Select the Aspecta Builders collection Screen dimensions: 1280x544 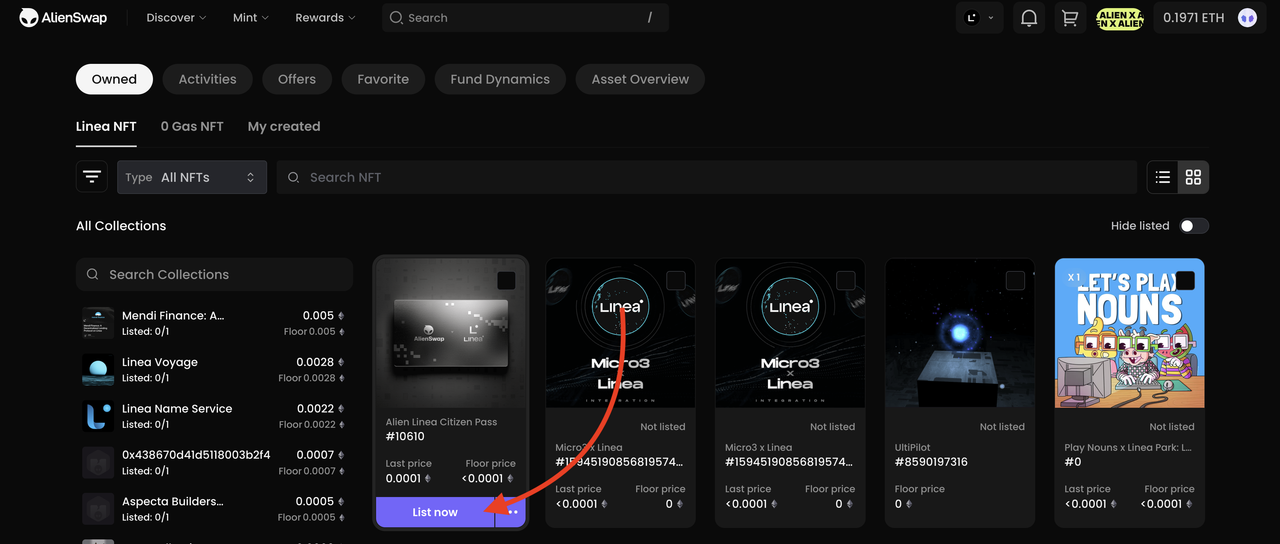(x=214, y=509)
